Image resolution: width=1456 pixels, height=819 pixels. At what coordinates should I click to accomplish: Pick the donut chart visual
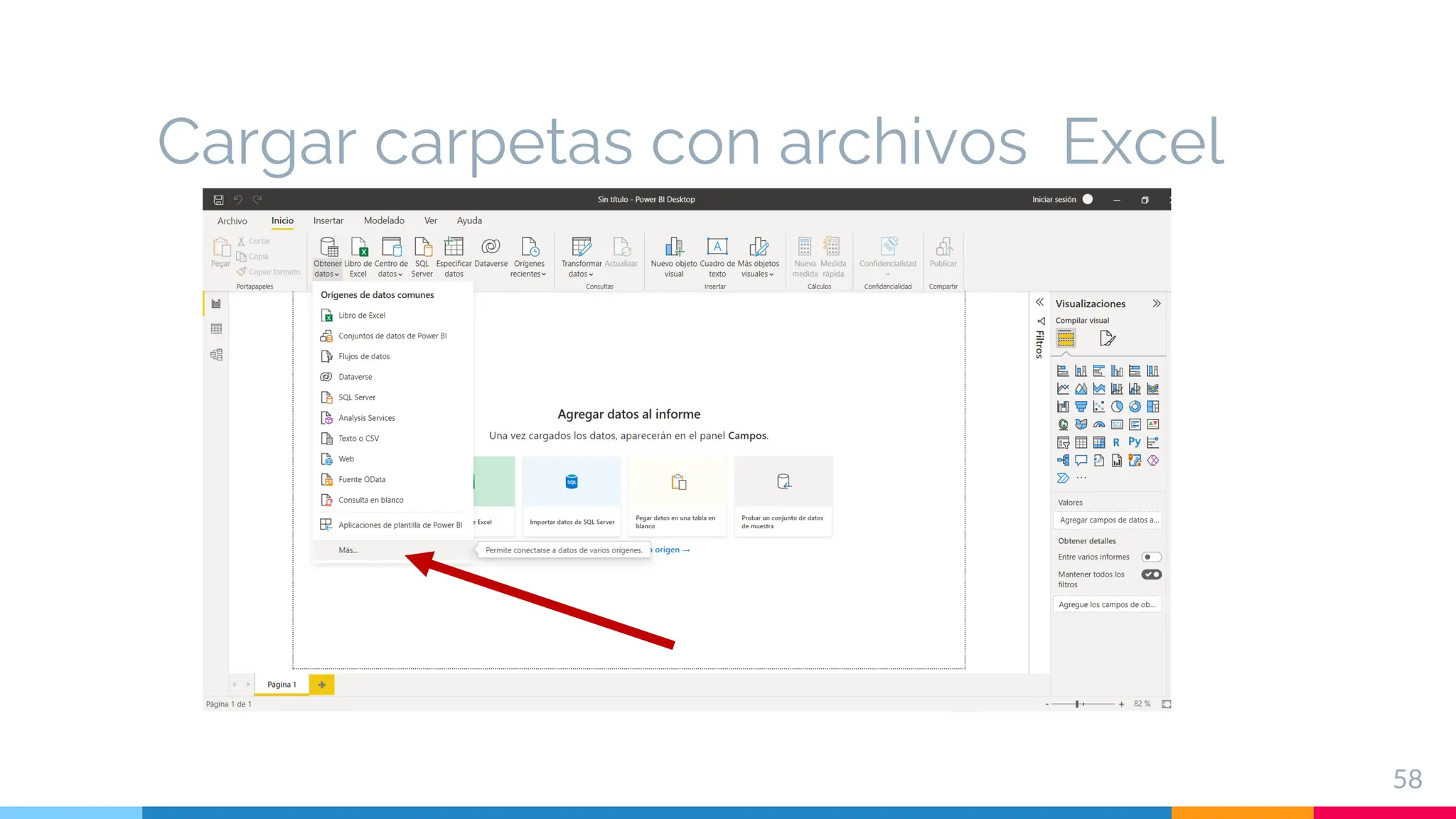pyautogui.click(x=1135, y=407)
